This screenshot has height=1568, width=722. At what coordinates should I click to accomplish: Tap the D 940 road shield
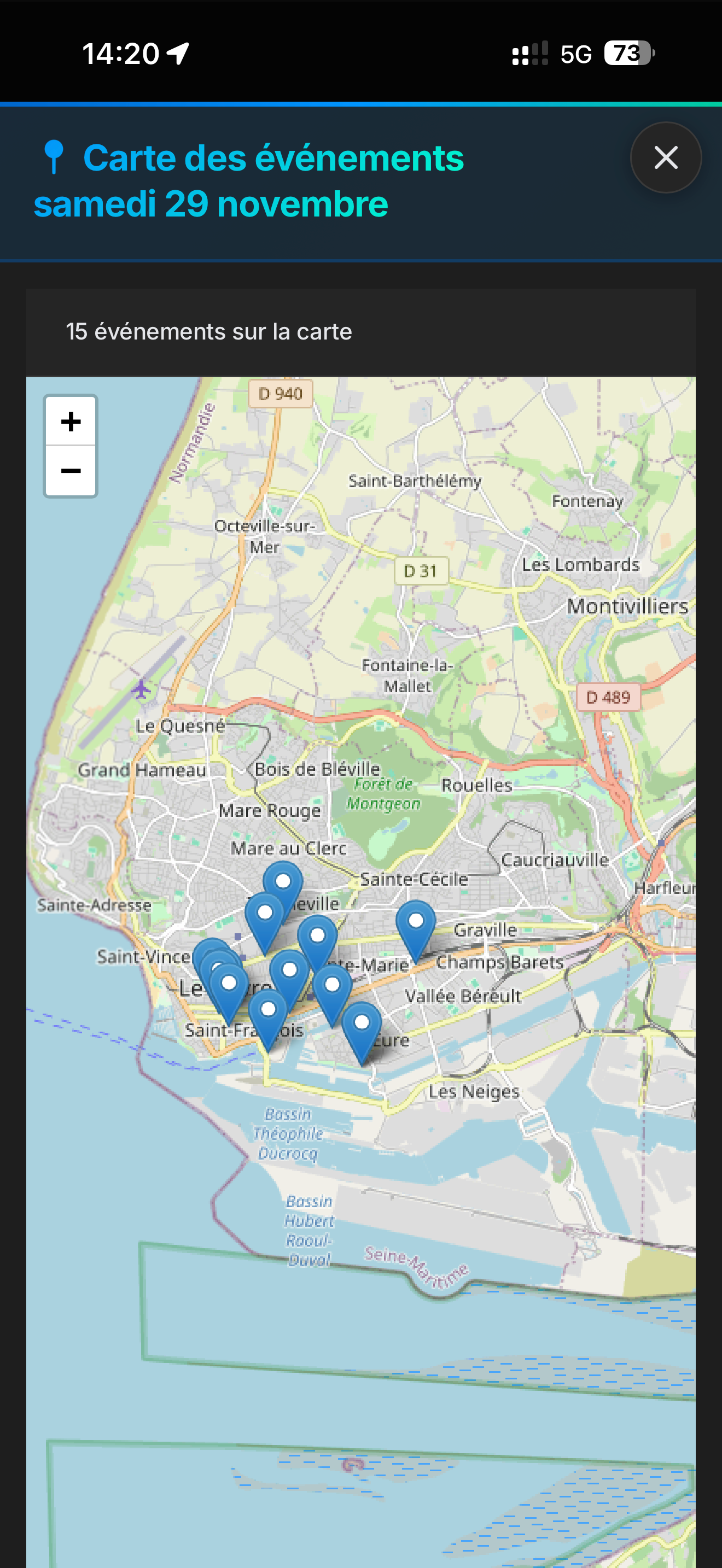coord(281,394)
